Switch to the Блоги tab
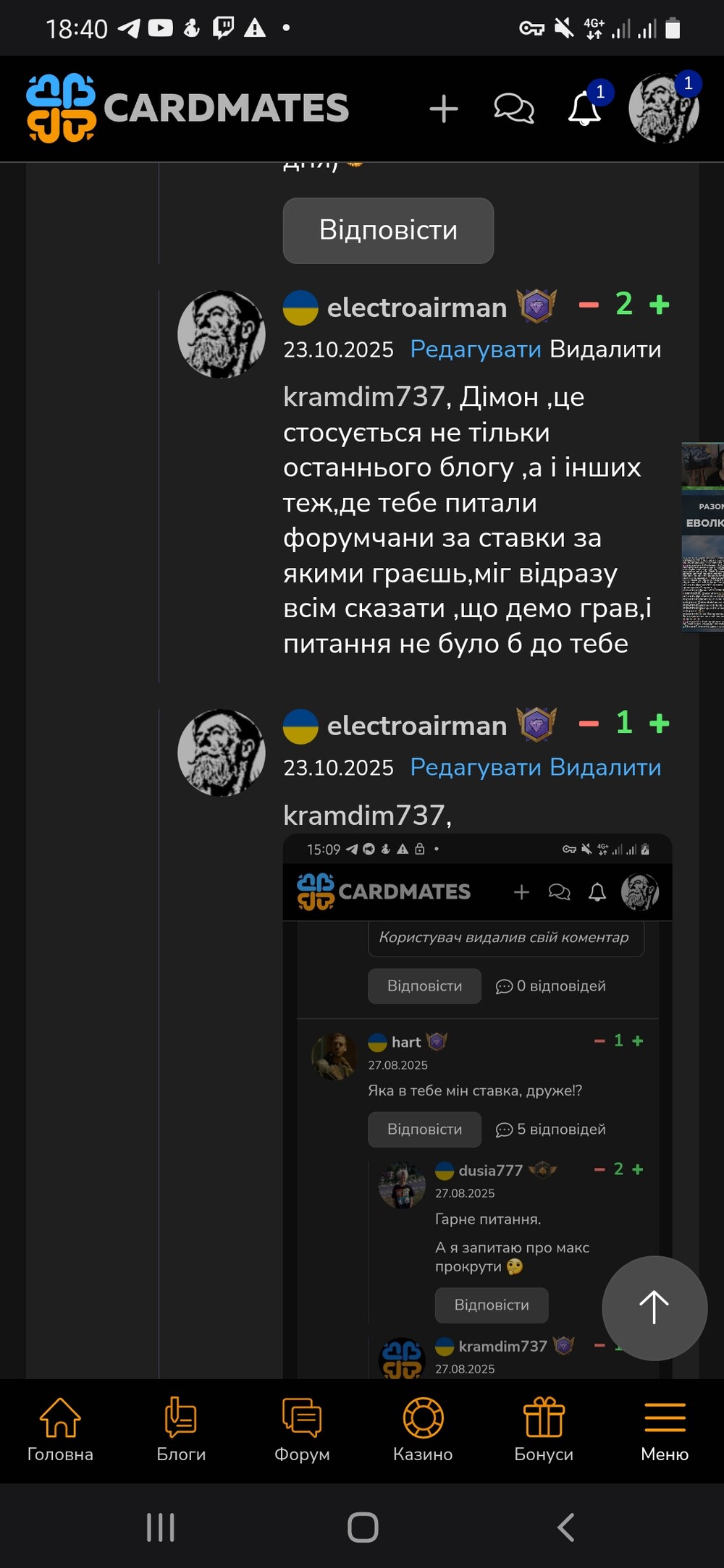The height and width of the screenshot is (1568, 724). pyautogui.click(x=181, y=1429)
